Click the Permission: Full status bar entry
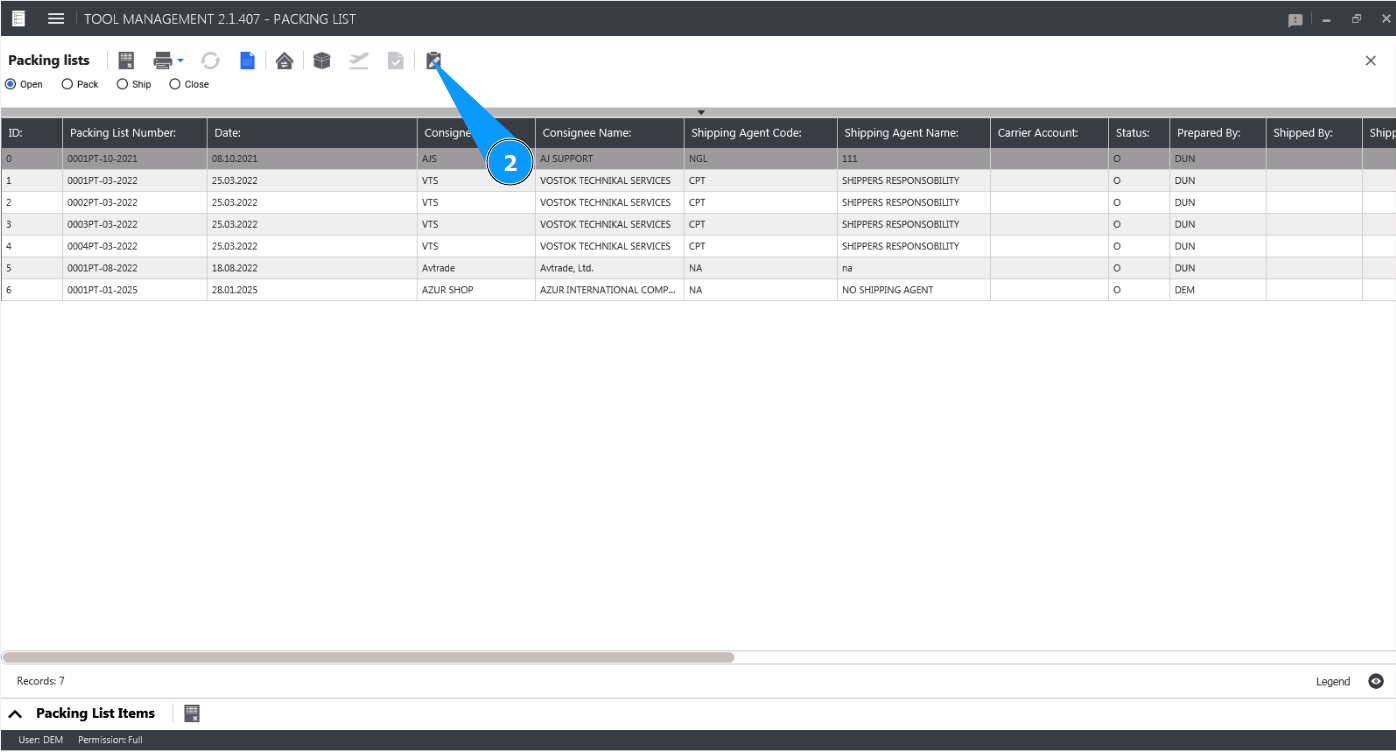 110,740
